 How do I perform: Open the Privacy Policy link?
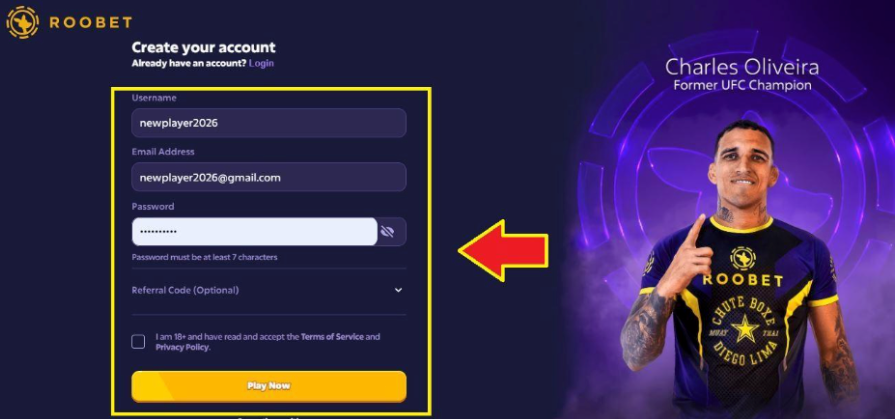[182, 347]
